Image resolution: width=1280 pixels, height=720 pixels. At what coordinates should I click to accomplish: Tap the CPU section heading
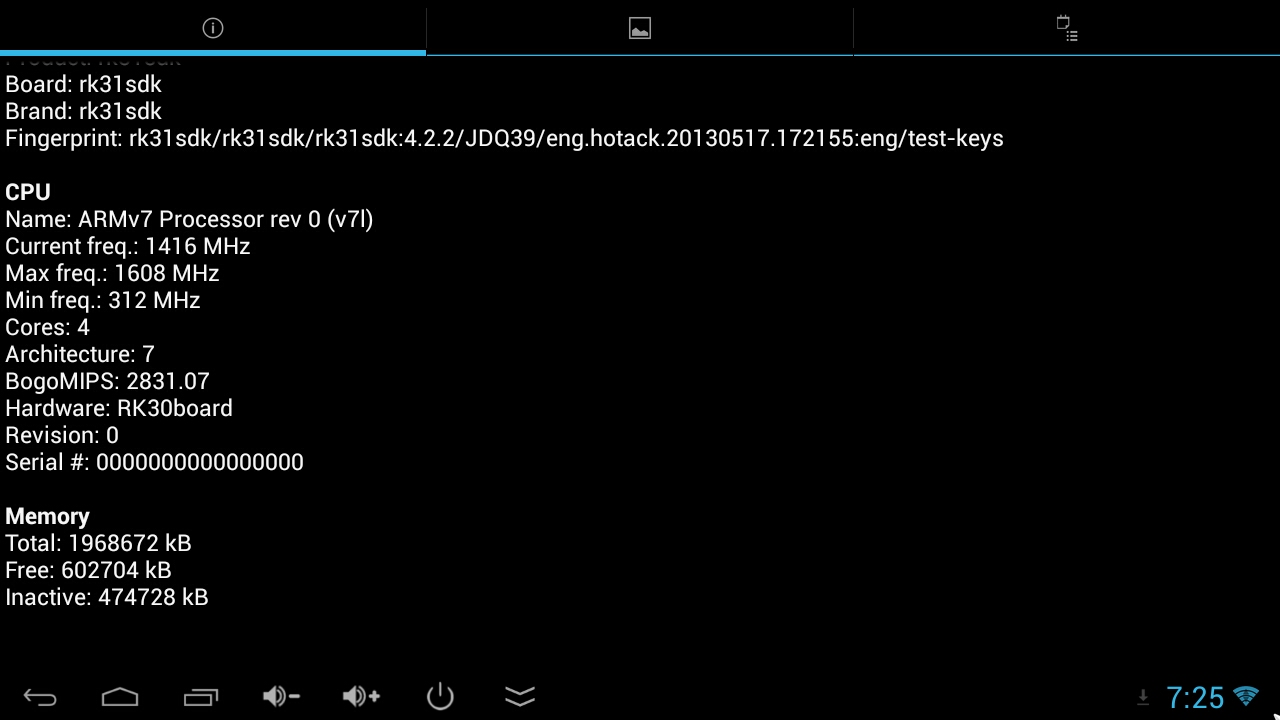coord(28,192)
